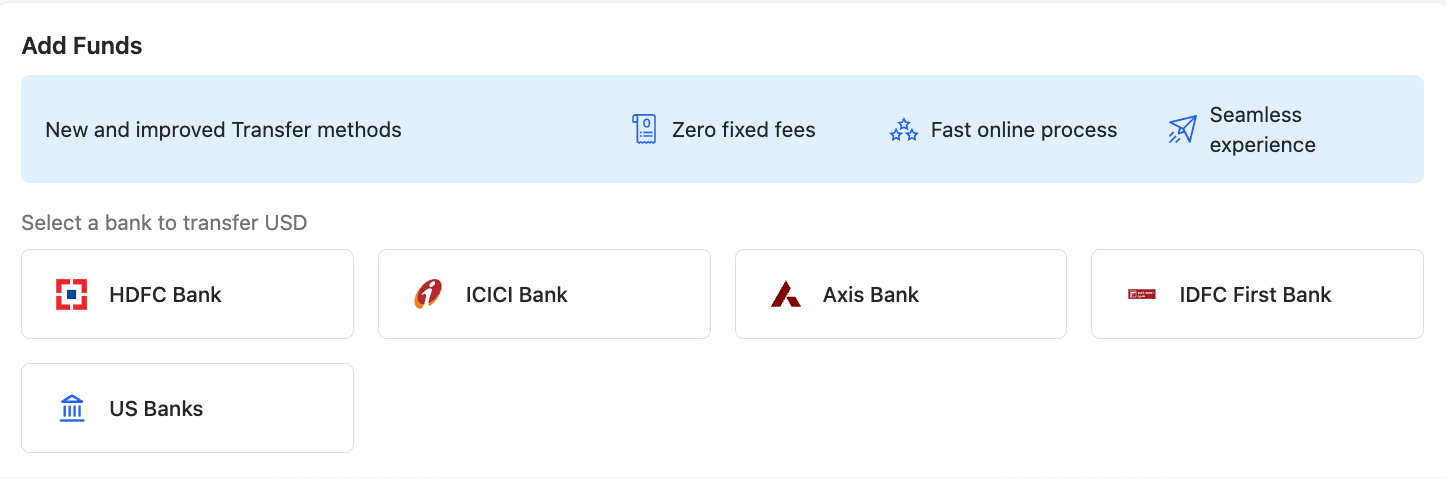Click the Axis Bank logo icon
Viewport: 1446px width, 498px height.
[785, 295]
